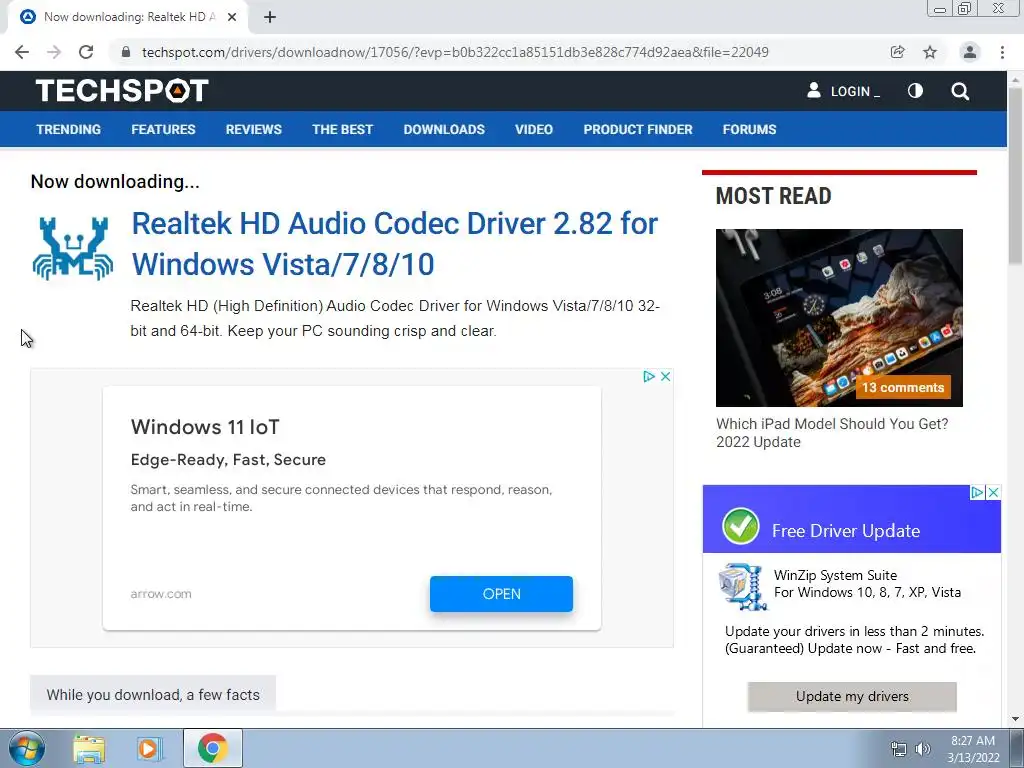1024x768 pixels.
Task: Open a new tab with plus button
Action: [x=270, y=17]
